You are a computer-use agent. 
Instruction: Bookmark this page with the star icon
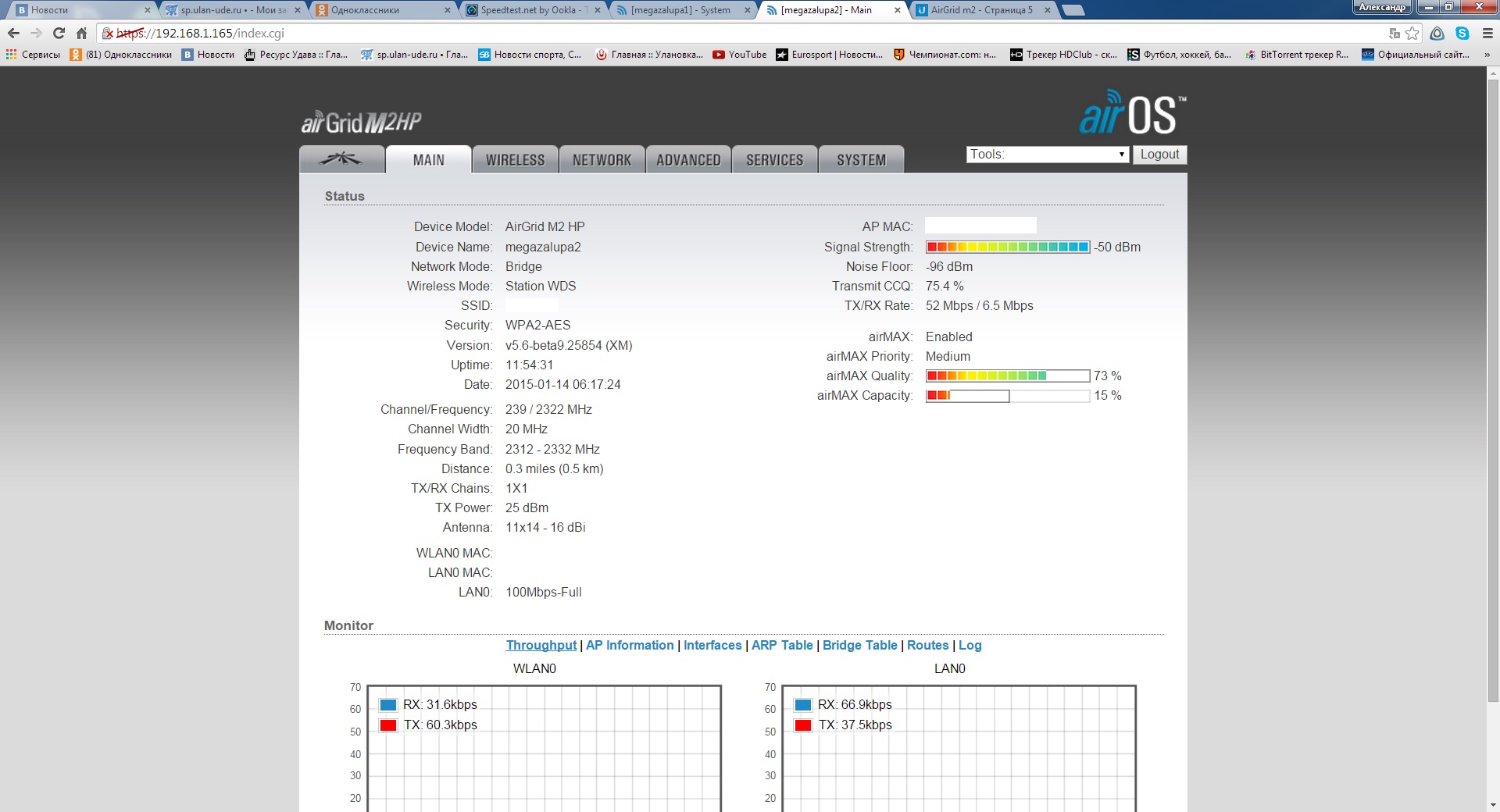pos(1412,34)
